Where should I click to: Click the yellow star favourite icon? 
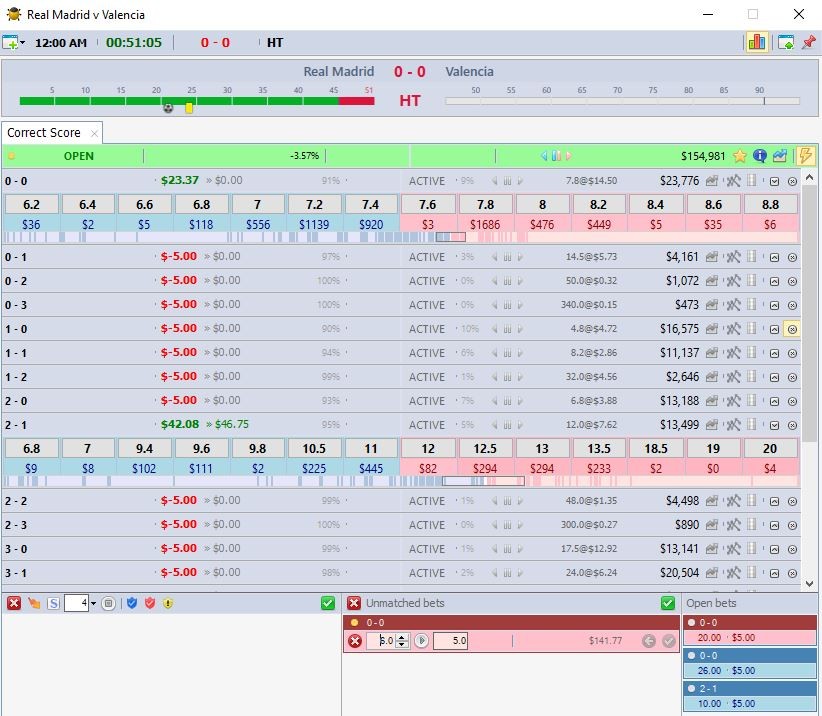point(740,156)
